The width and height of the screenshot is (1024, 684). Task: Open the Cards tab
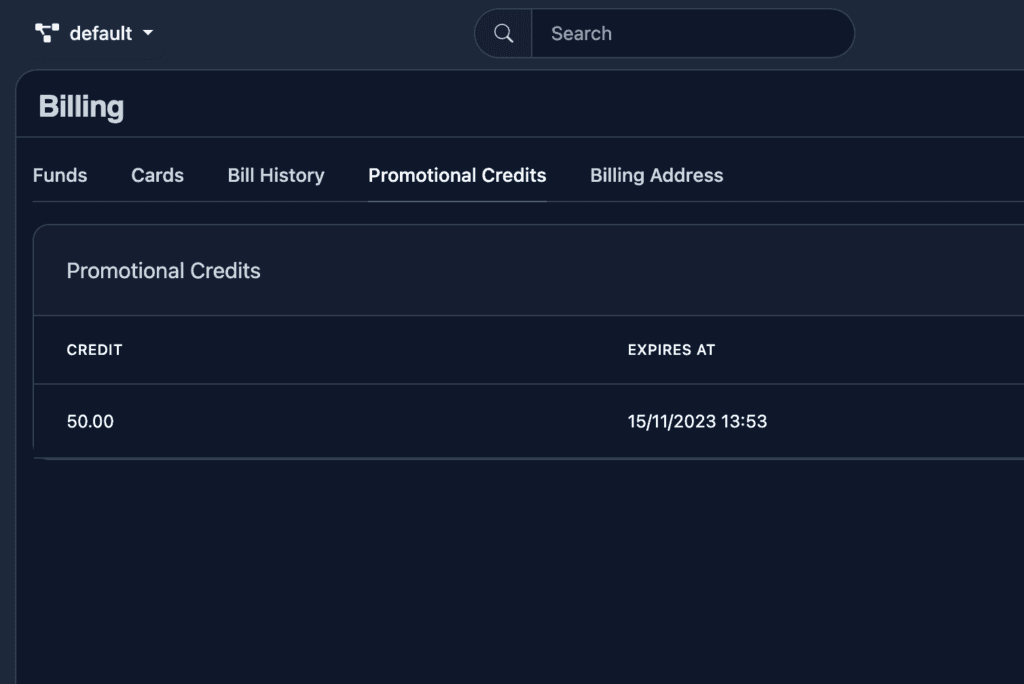pyautogui.click(x=157, y=175)
